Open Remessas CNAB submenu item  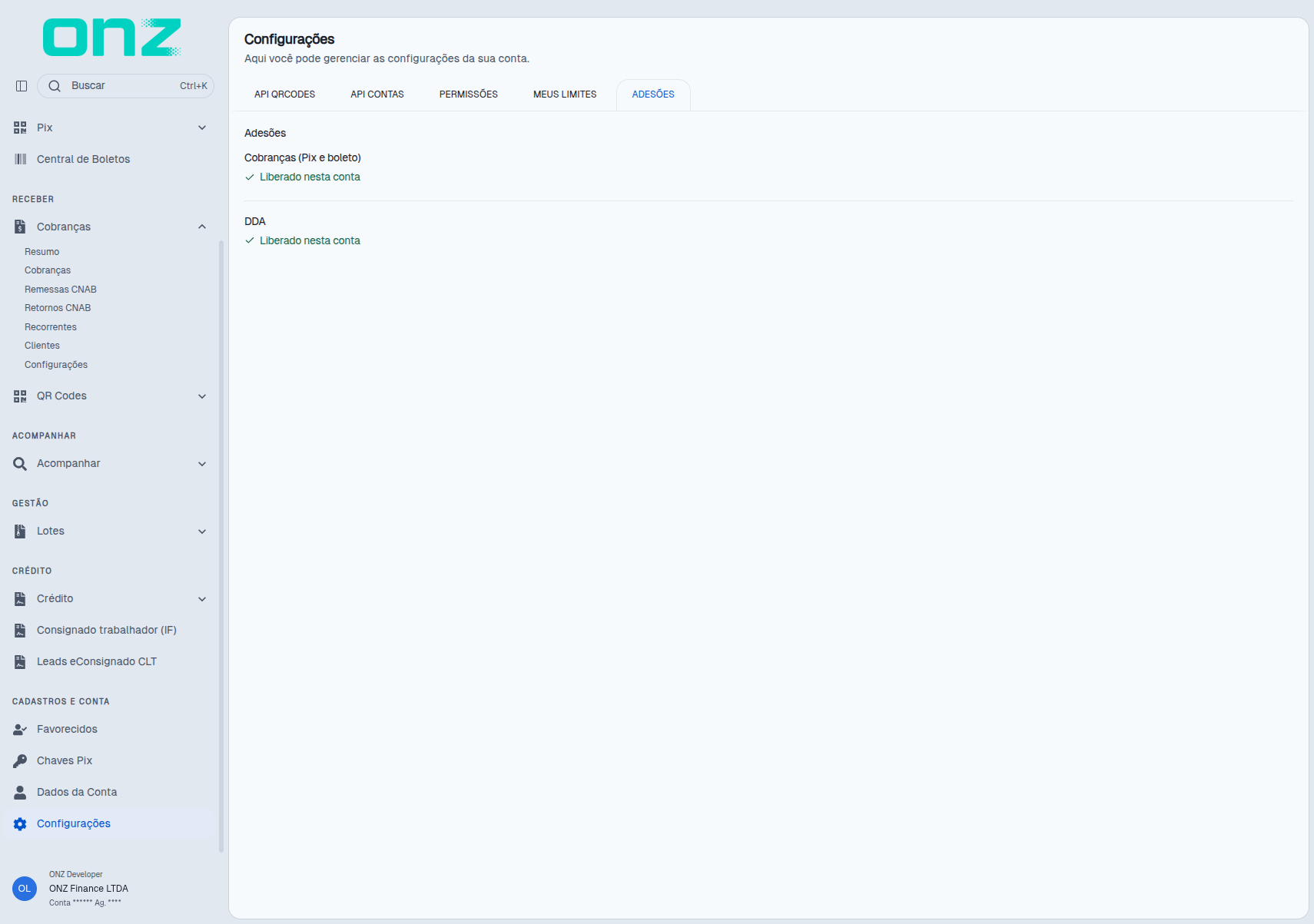61,290
